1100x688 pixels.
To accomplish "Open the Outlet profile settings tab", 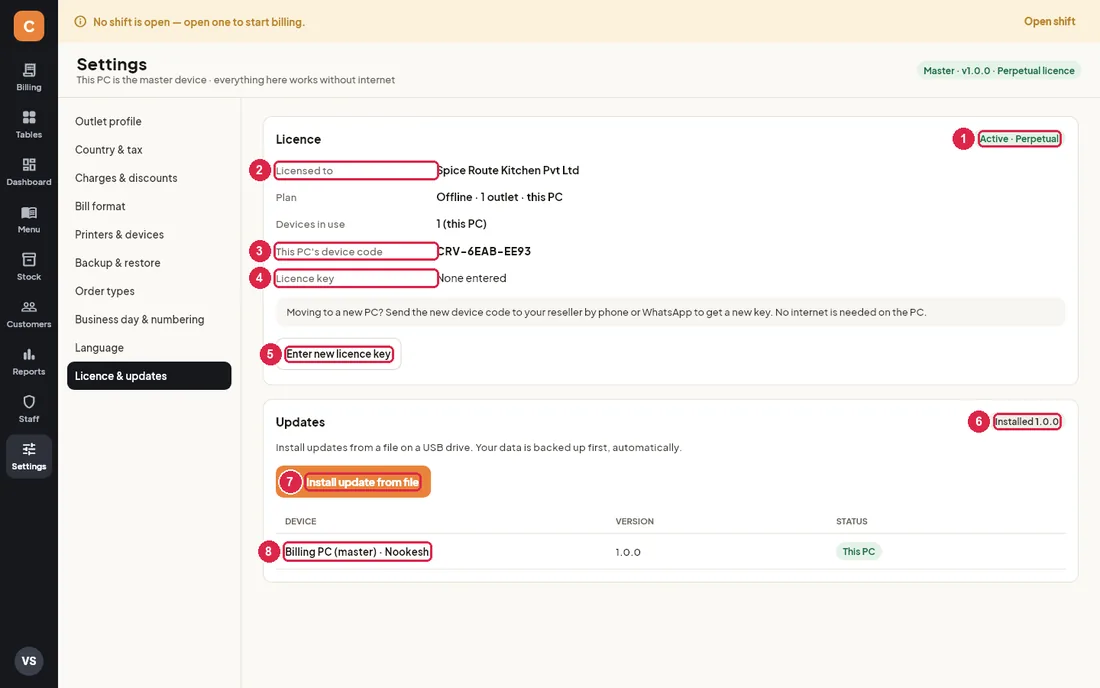I will [x=149, y=121].
